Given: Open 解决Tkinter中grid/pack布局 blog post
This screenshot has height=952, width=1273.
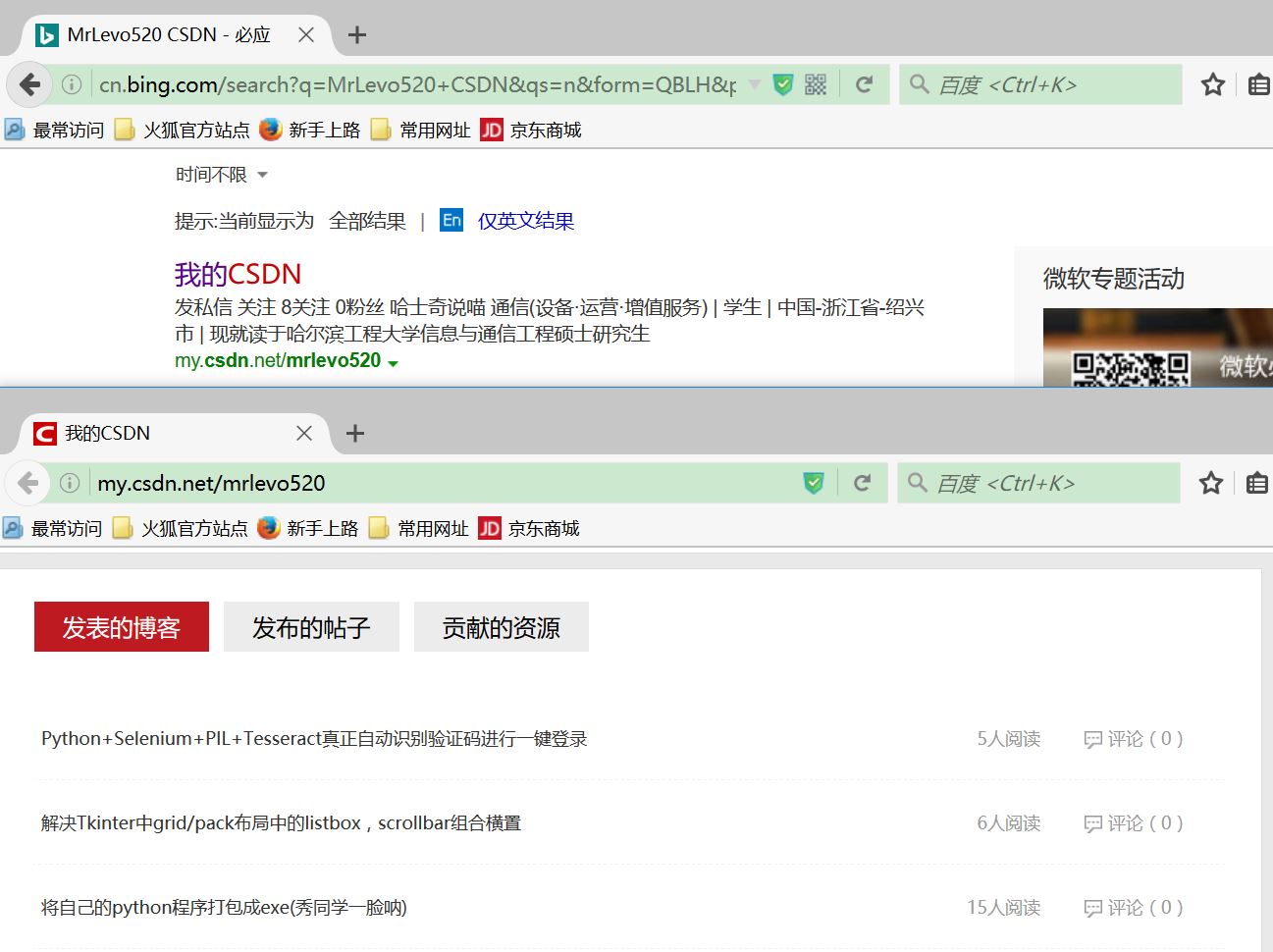Looking at the screenshot, I should (281, 823).
